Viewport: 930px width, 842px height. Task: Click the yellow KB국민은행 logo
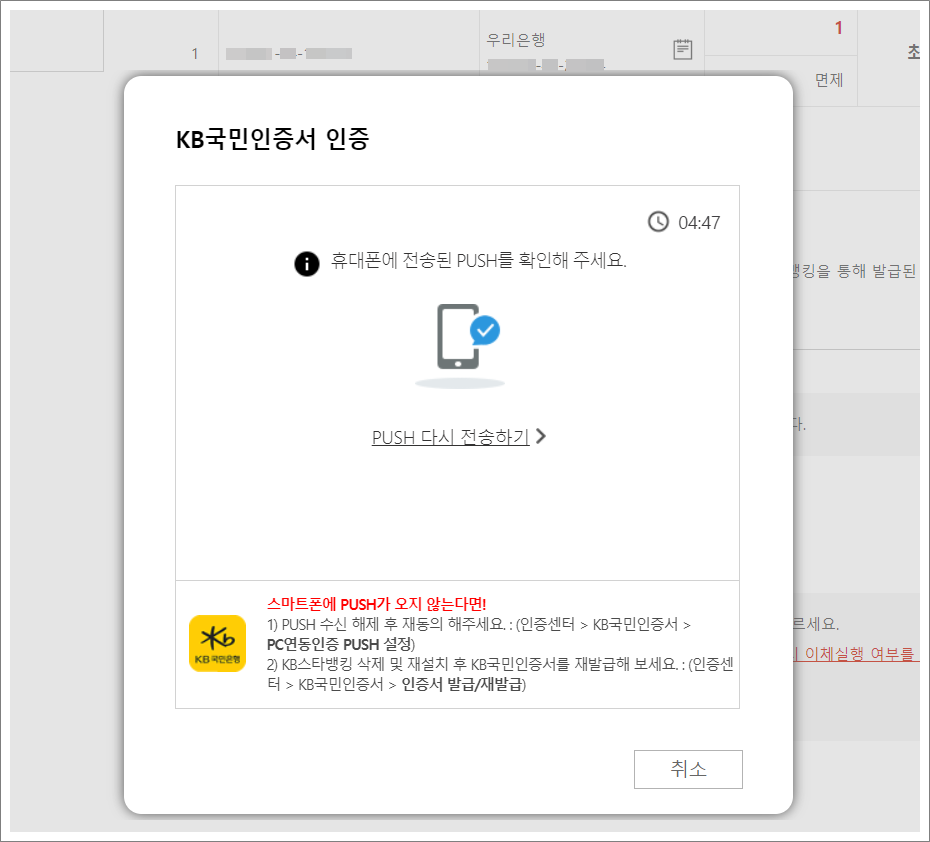coord(217,643)
